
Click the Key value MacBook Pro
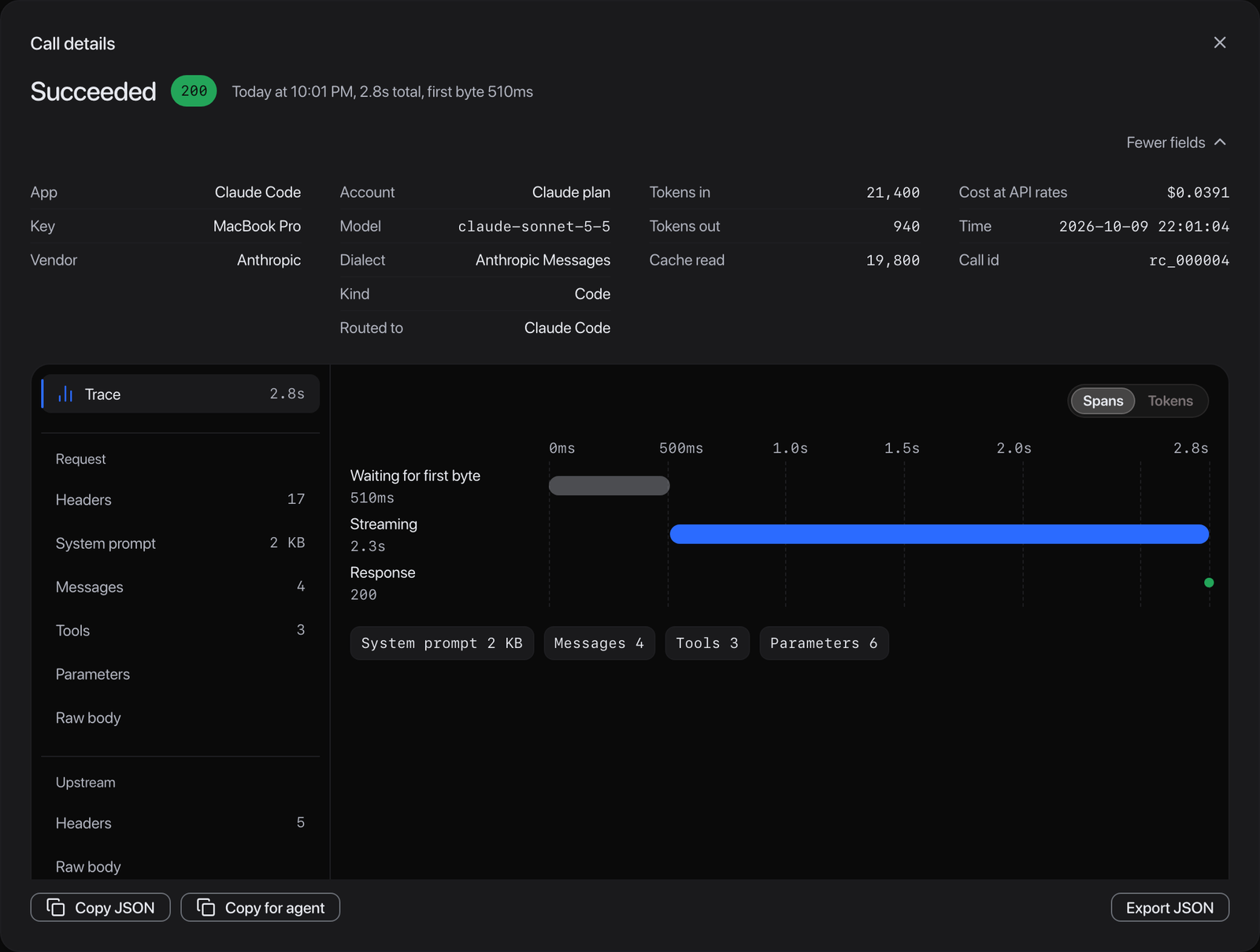[257, 226]
